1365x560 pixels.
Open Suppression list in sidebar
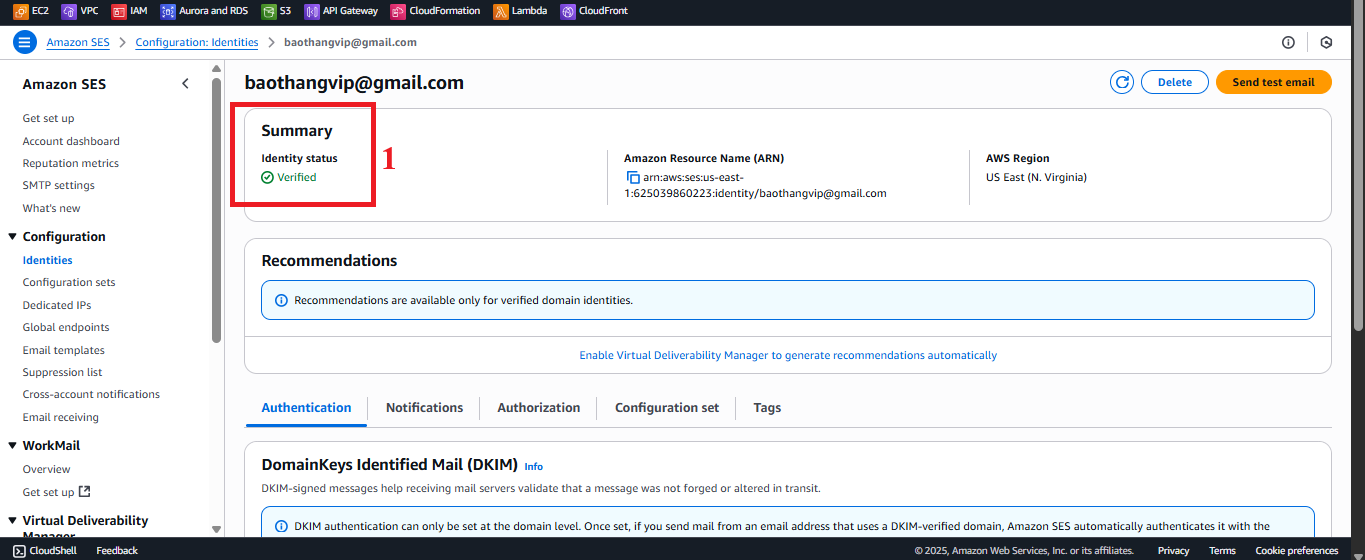pyautogui.click(x=63, y=372)
